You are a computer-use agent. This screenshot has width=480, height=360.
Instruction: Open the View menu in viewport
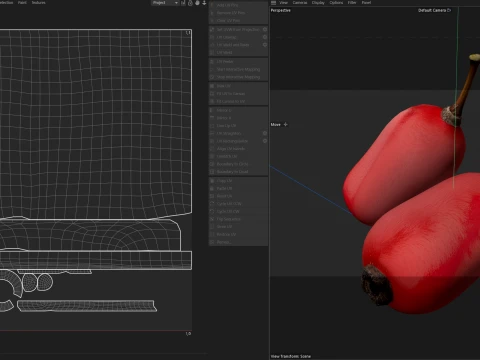click(283, 3)
